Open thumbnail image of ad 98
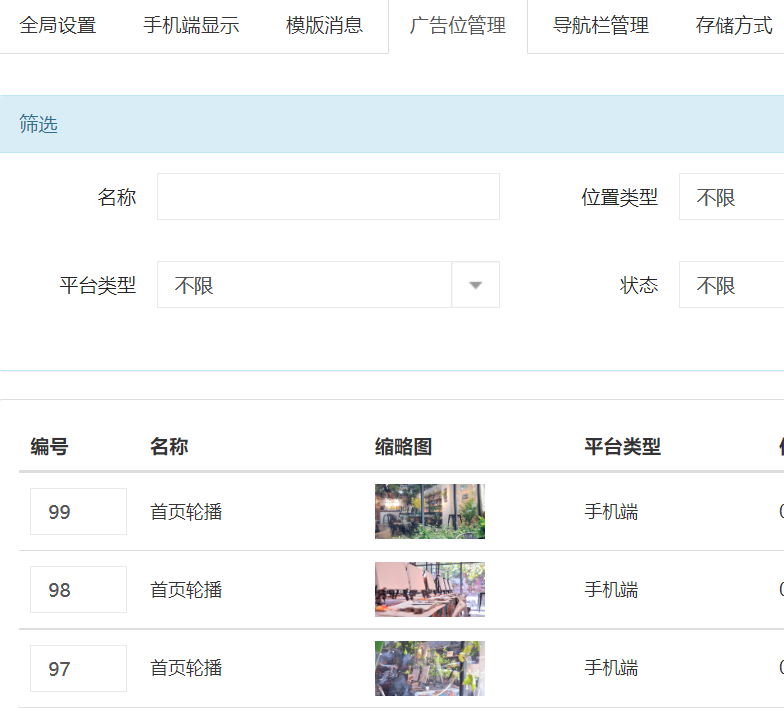This screenshot has width=784, height=708. click(x=430, y=590)
